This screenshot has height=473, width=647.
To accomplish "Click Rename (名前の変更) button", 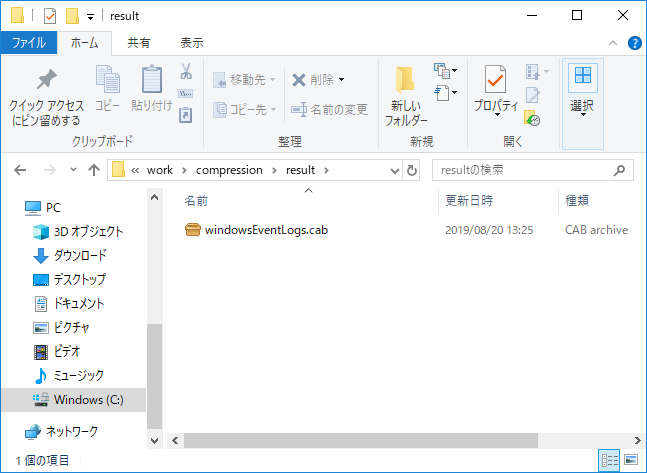I will pos(329,109).
